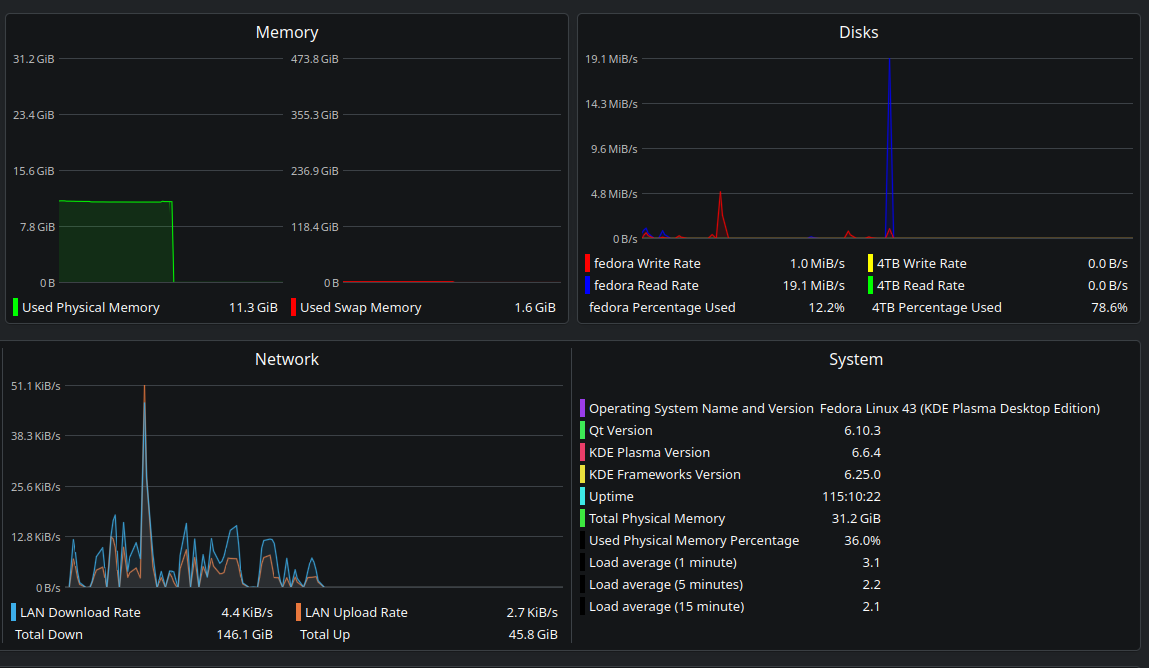Click the 45.8 GiB total up value
This screenshot has height=668, width=1149.
533,634
